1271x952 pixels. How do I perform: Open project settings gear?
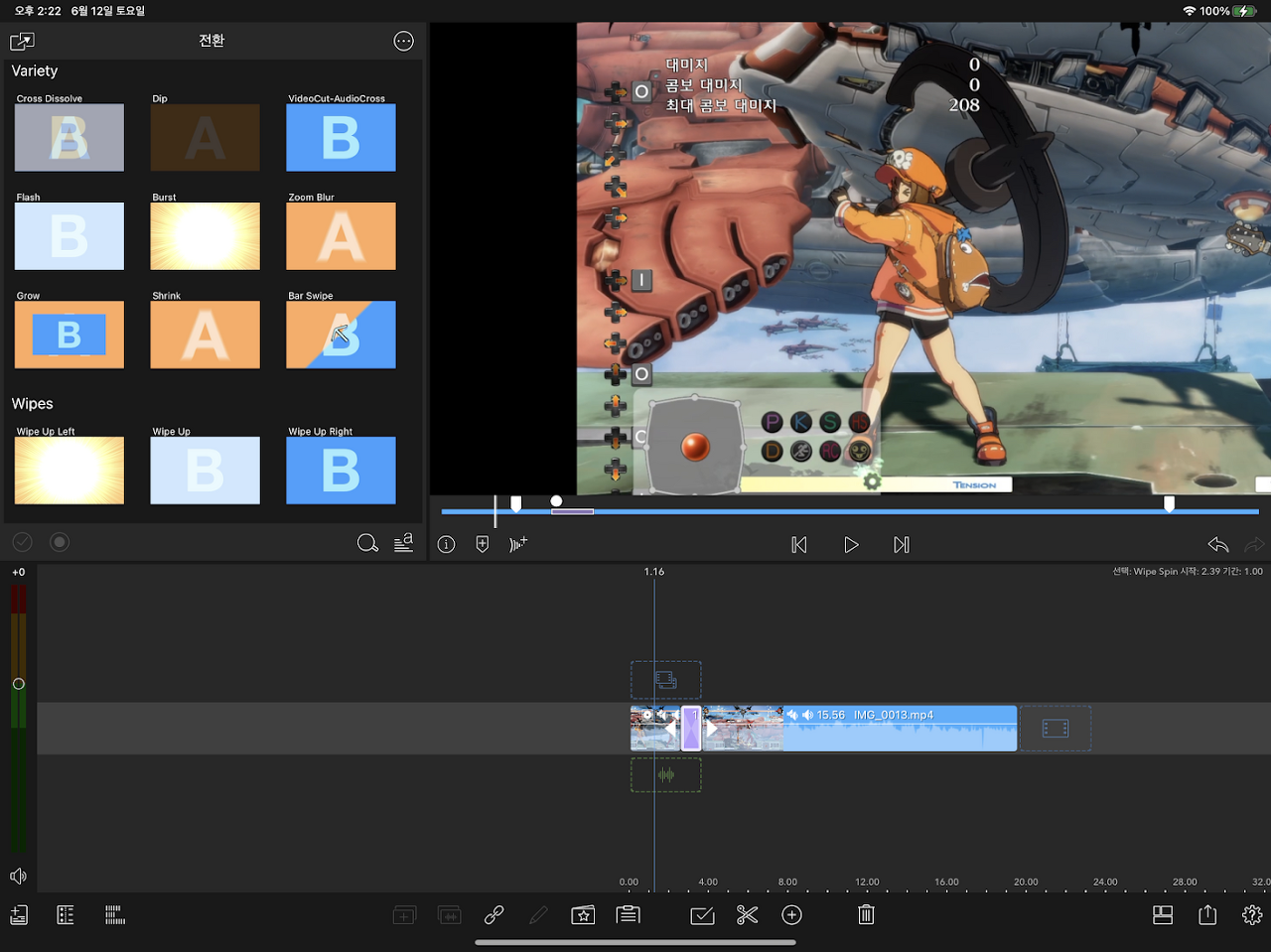[1252, 915]
